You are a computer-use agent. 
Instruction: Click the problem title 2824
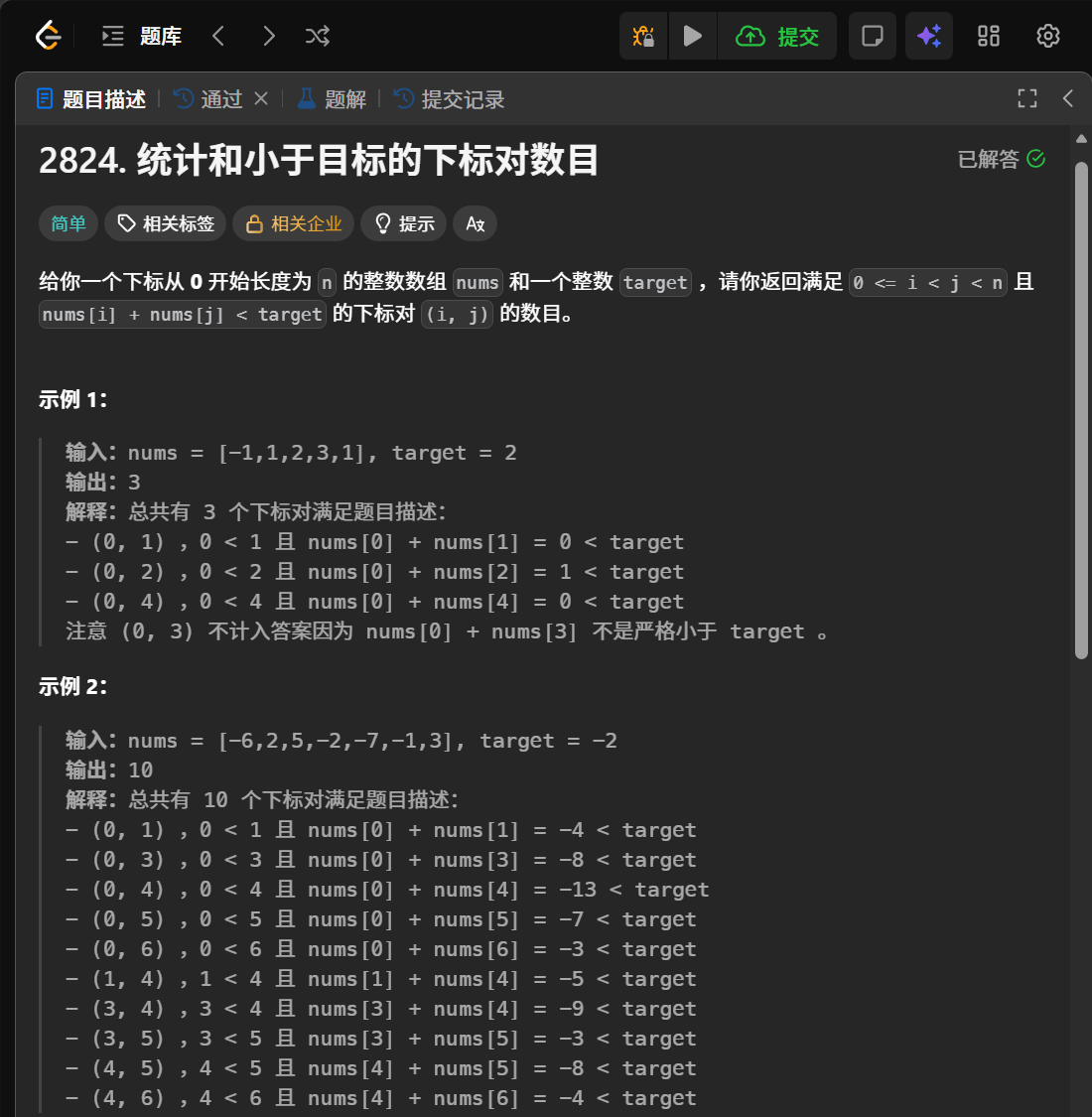pos(319,160)
